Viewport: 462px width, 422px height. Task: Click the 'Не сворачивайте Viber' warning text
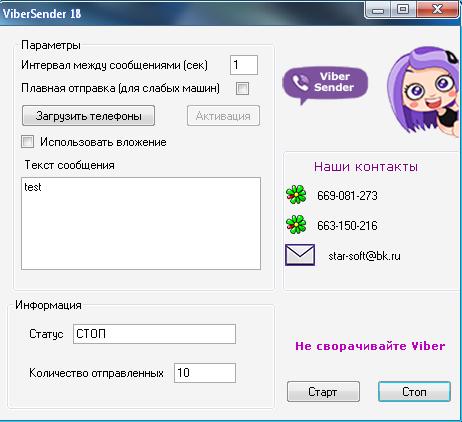point(370,346)
